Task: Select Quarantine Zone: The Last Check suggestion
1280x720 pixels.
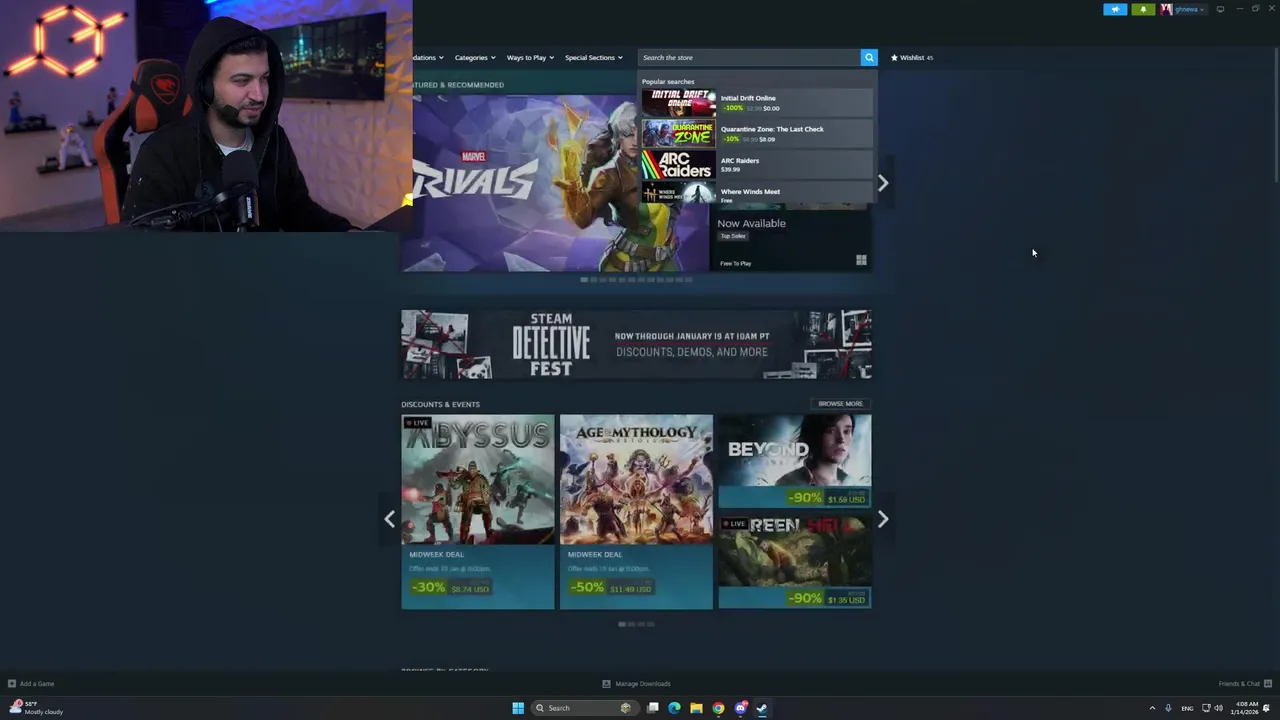Action: click(x=757, y=133)
